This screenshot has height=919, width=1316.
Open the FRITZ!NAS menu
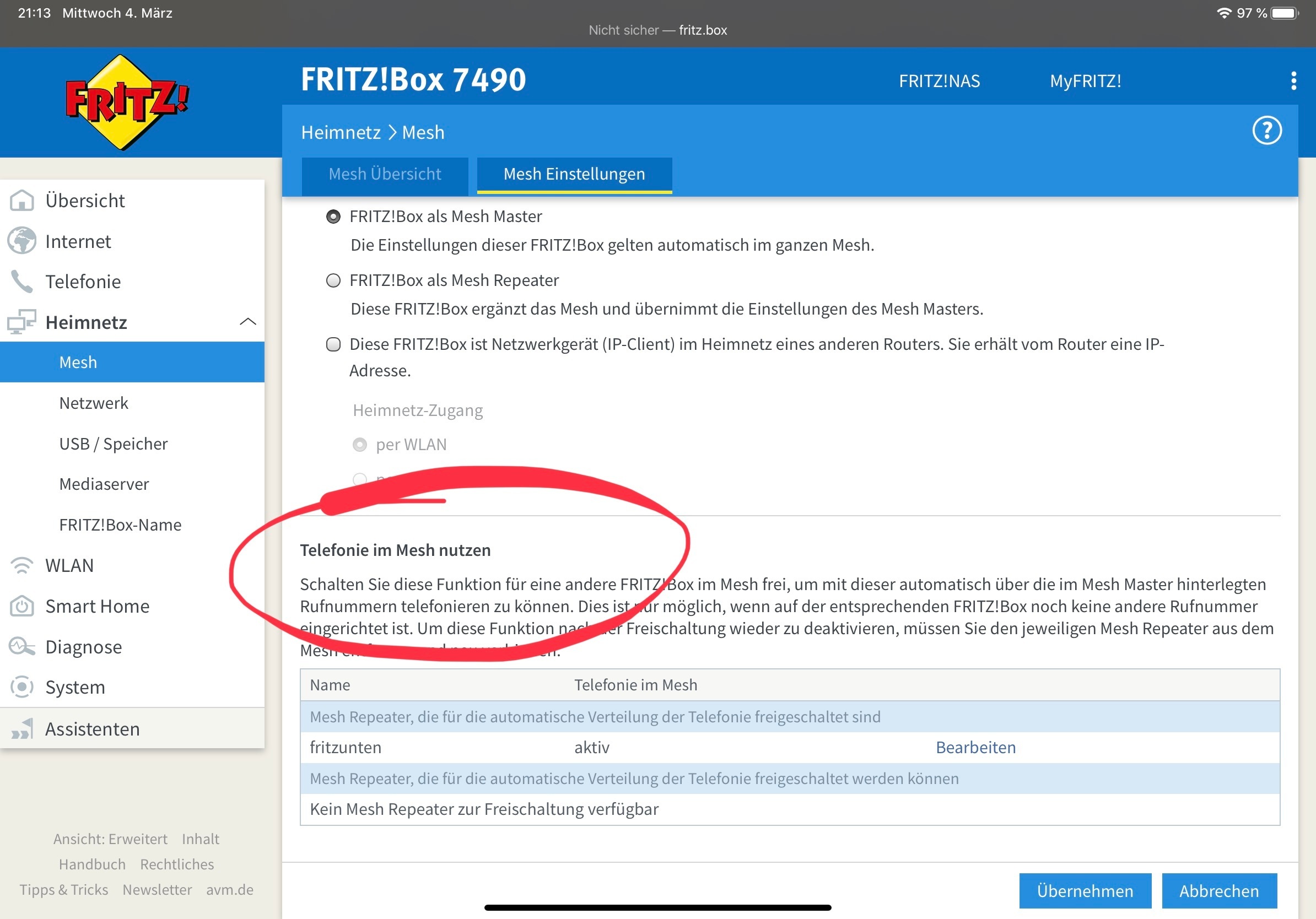click(939, 81)
